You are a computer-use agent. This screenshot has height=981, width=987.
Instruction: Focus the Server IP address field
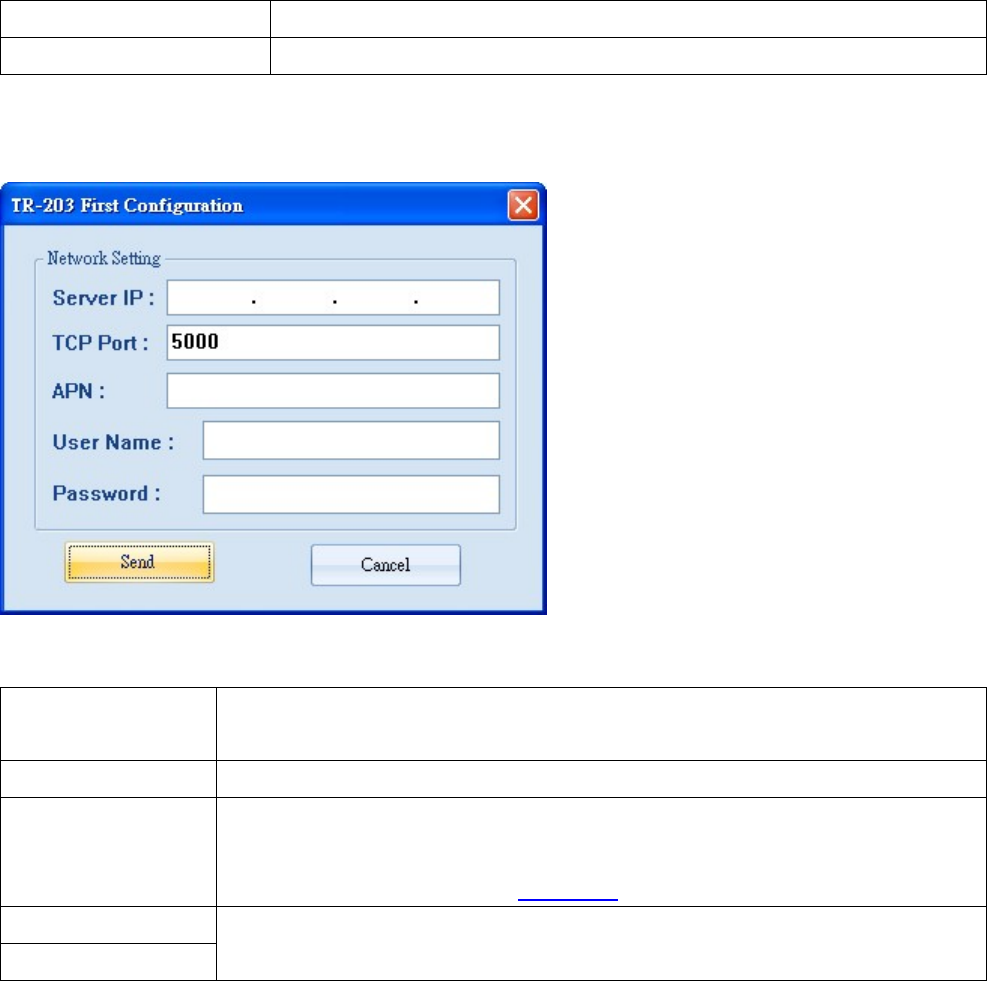[333, 297]
